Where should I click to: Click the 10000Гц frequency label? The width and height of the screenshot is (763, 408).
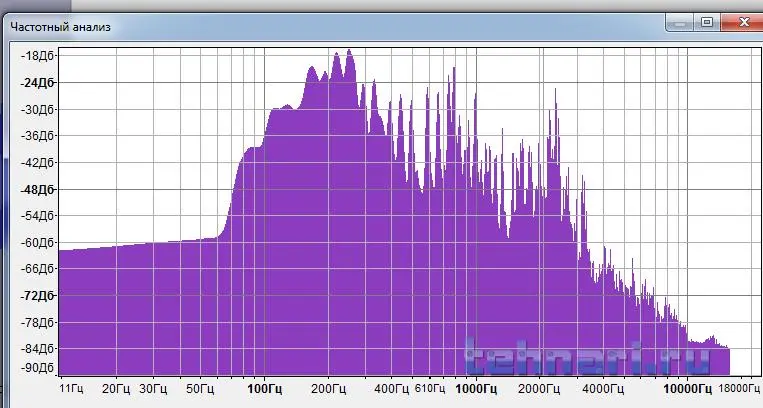coord(688,389)
